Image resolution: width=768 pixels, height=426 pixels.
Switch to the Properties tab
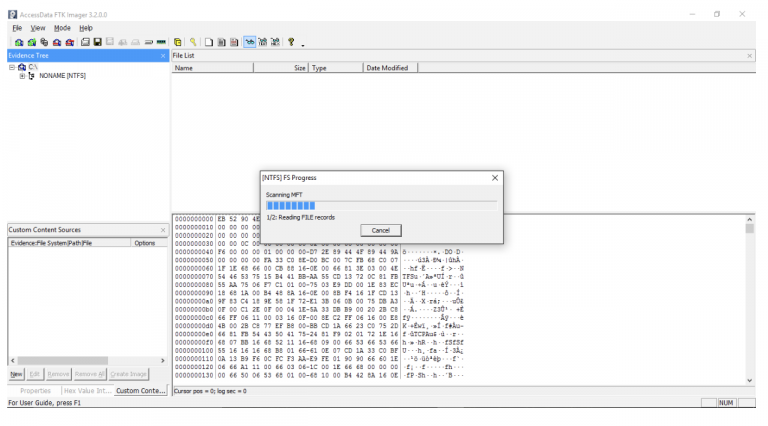point(35,391)
